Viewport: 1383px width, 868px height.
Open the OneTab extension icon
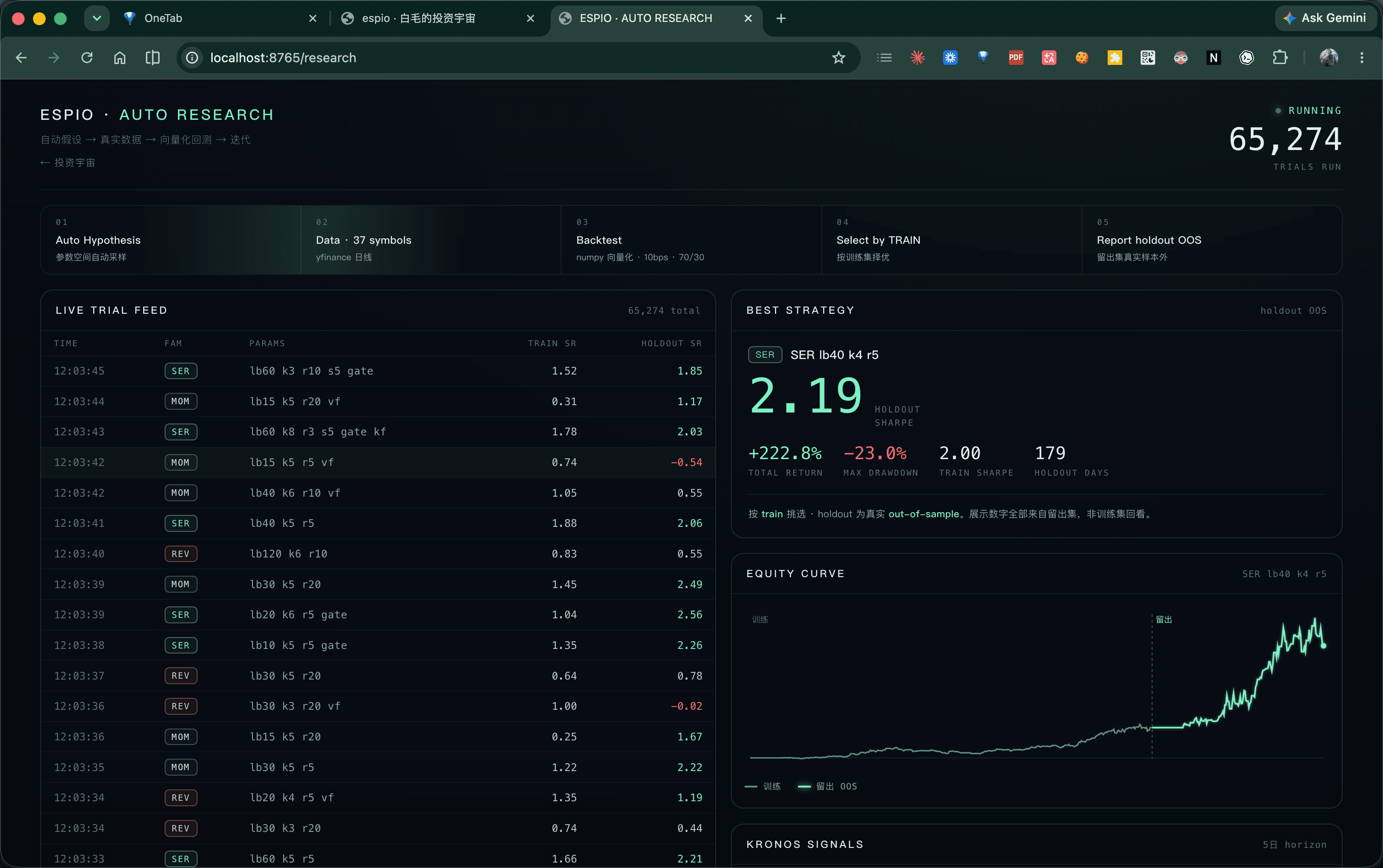(983, 57)
